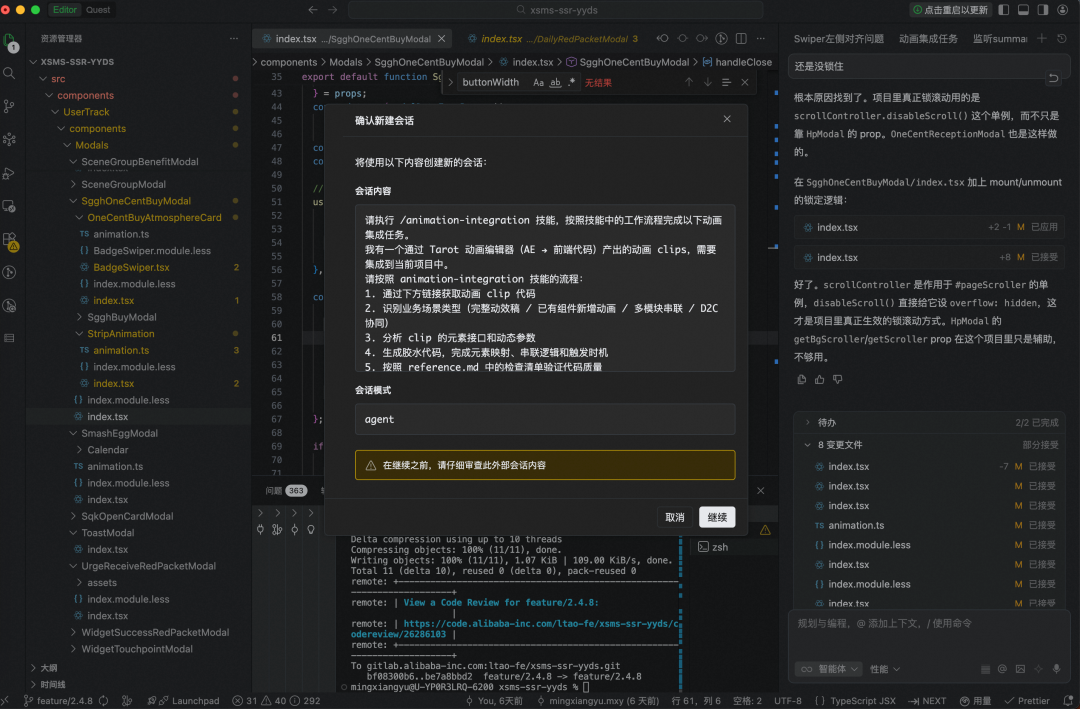Toggle the right sidebar layout icon

pos(1043,10)
